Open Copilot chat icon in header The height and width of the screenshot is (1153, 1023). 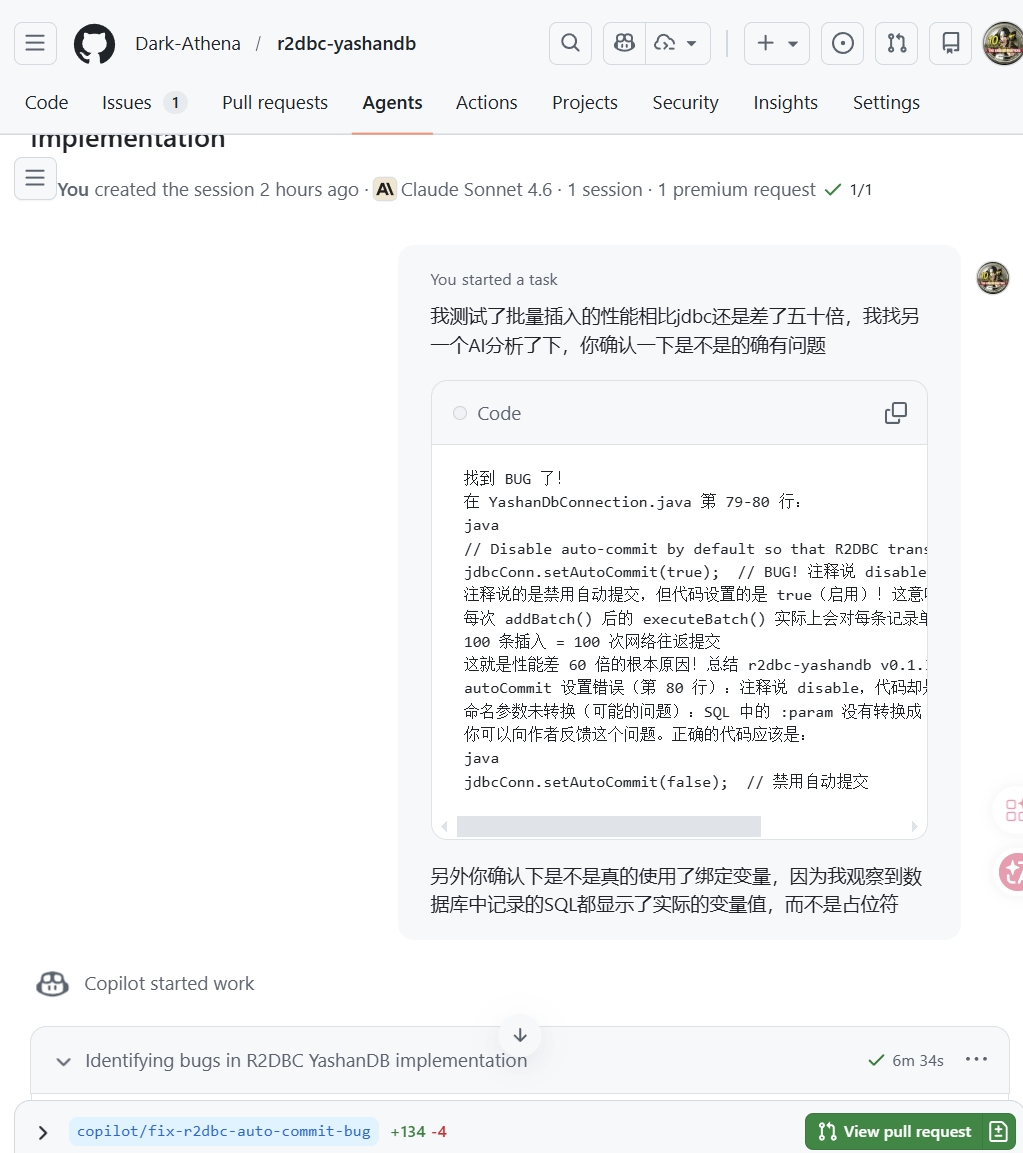[x=625, y=43]
